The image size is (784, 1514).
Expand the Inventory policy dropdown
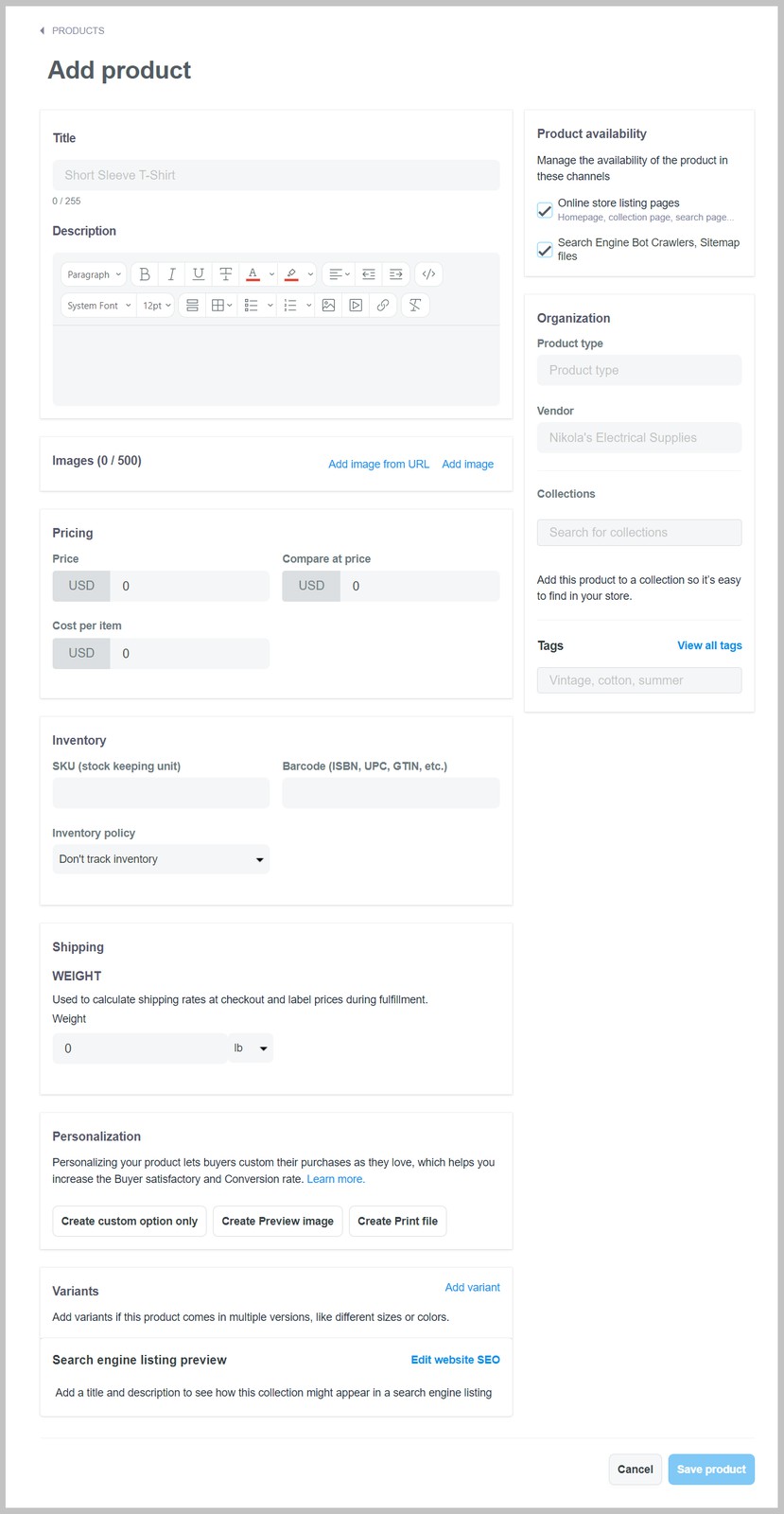click(161, 859)
